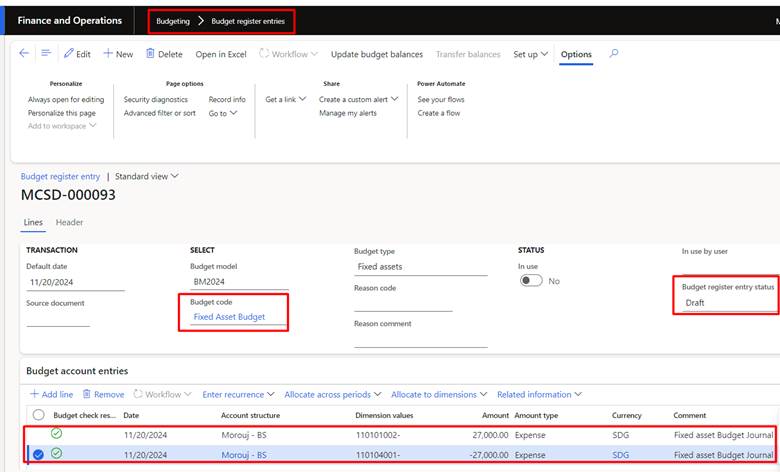Click amount cell 27,000.00
The height and width of the screenshot is (472, 780).
[x=490, y=435]
